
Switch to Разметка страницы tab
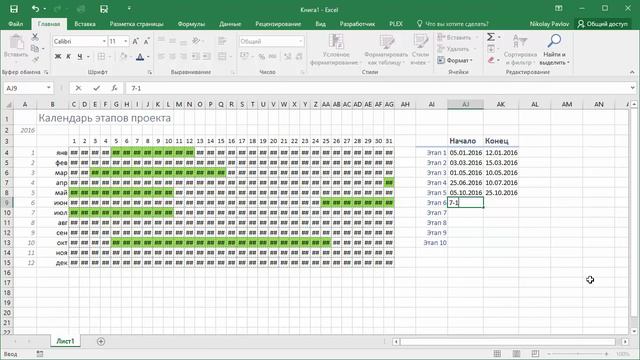coord(136,24)
